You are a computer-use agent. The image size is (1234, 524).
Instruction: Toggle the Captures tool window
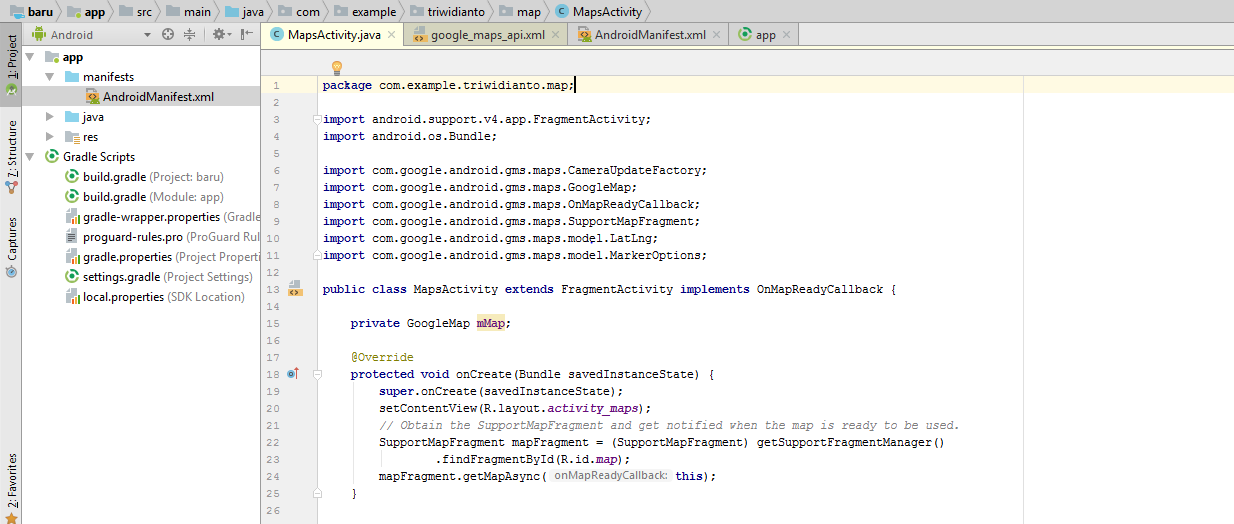11,246
